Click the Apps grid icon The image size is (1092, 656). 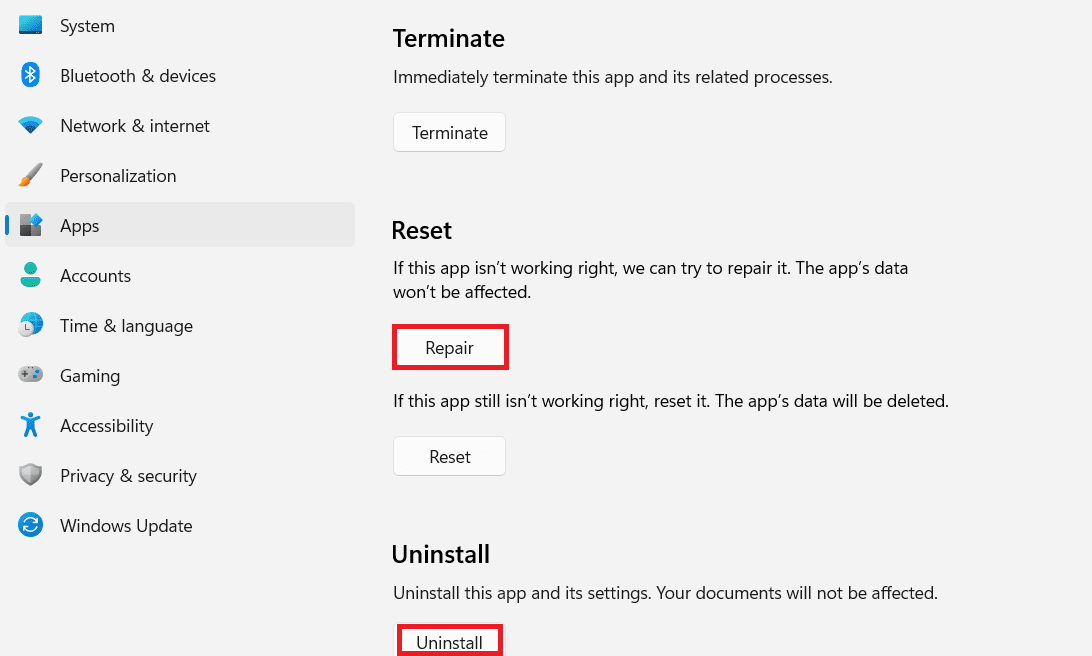click(x=30, y=225)
